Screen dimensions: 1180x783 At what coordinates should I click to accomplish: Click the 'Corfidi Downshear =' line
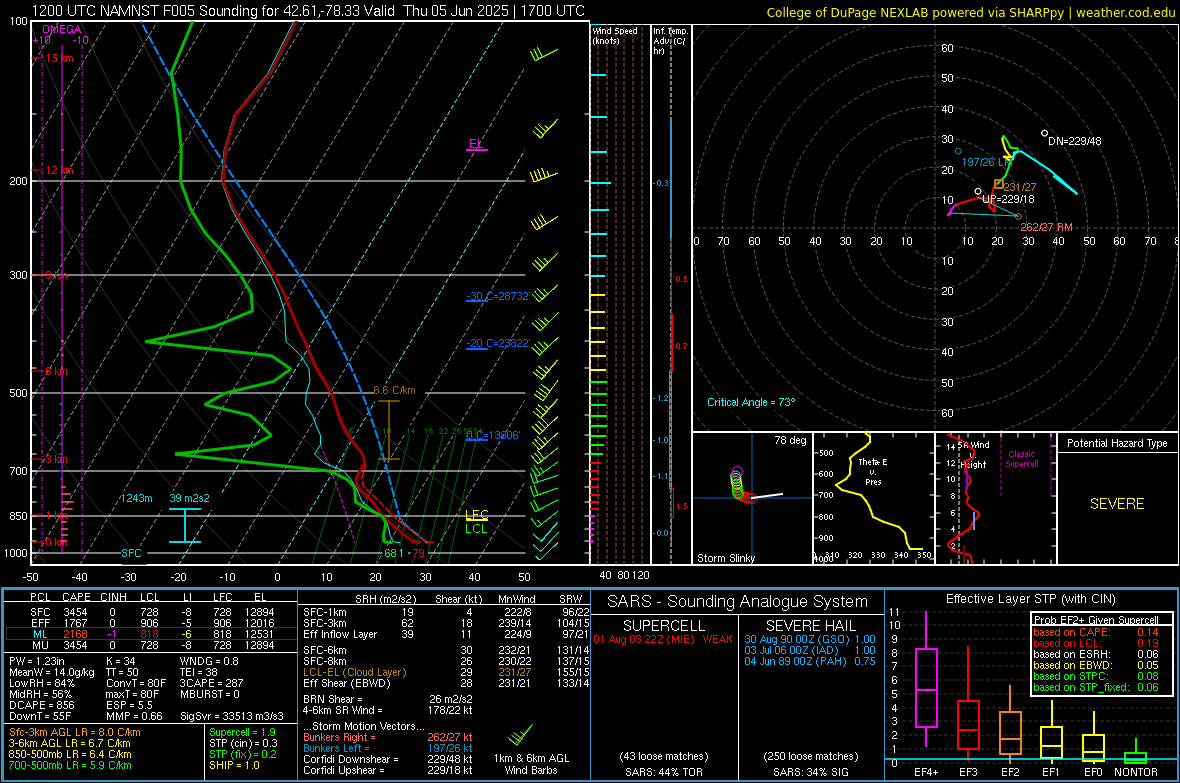click(388, 759)
